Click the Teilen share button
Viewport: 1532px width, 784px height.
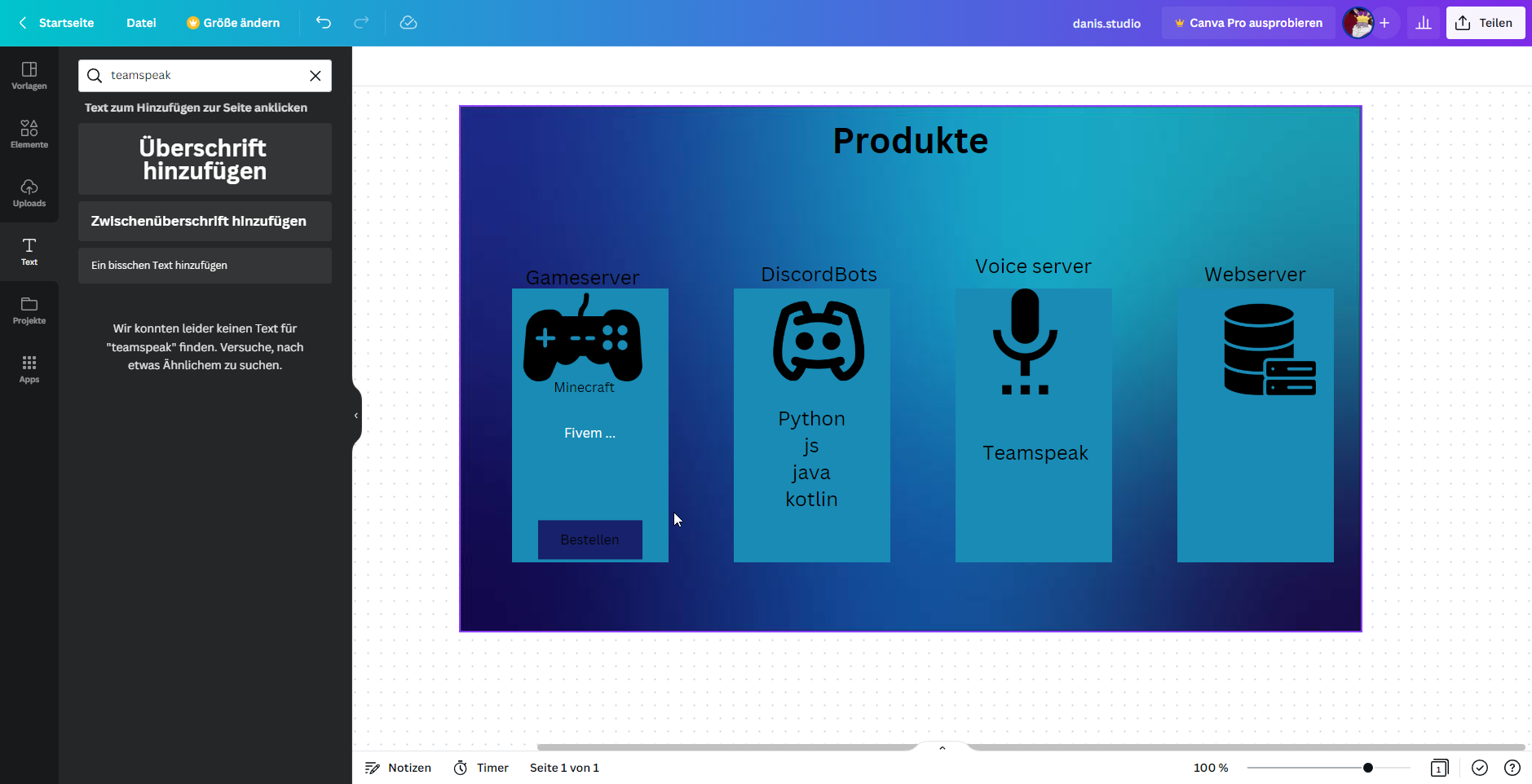coord(1485,23)
